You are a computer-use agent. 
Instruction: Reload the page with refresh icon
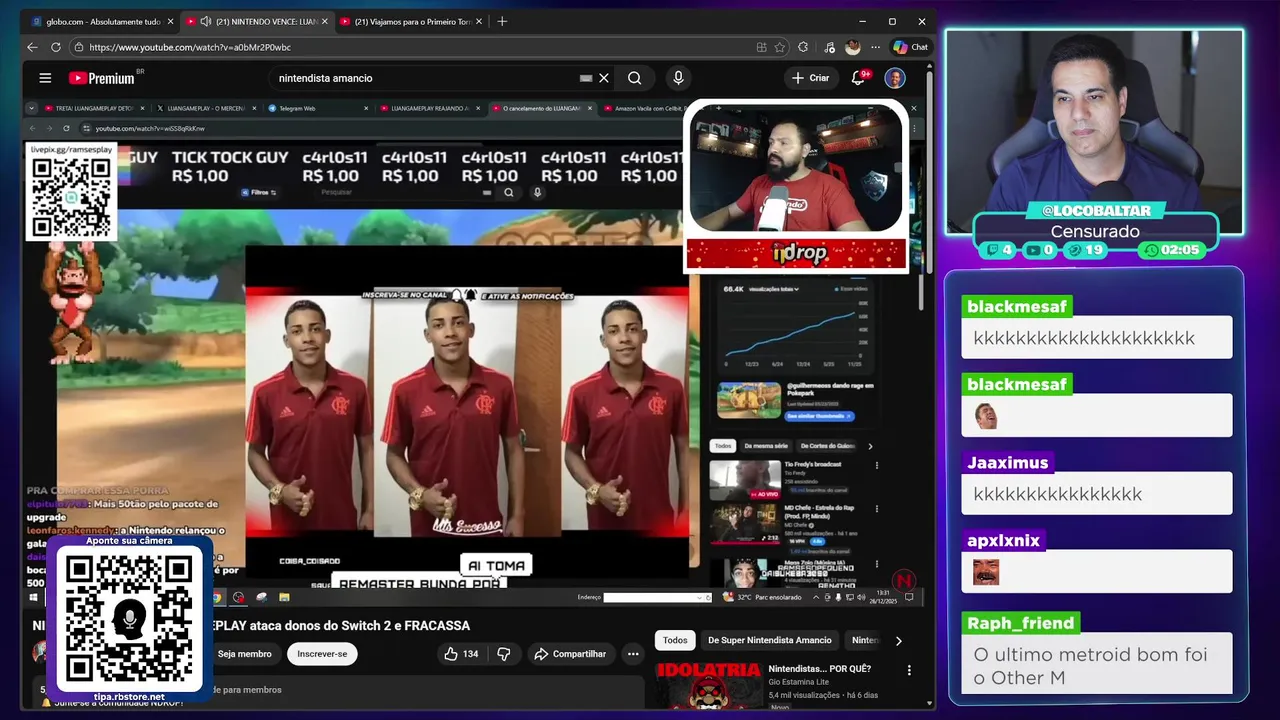pos(56,47)
